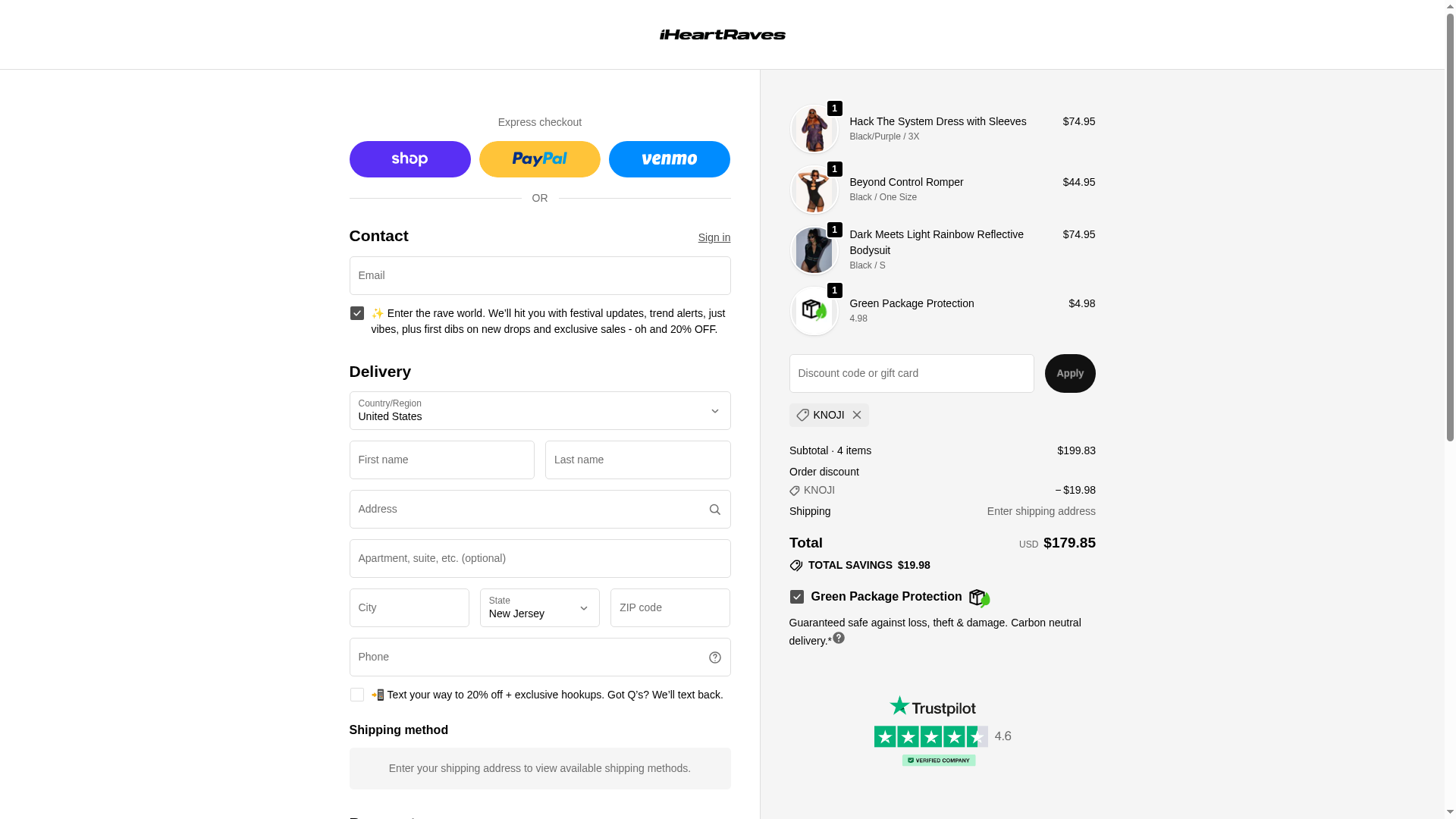Click the address search magnifier icon
The height and width of the screenshot is (819, 1456).
[x=714, y=510]
